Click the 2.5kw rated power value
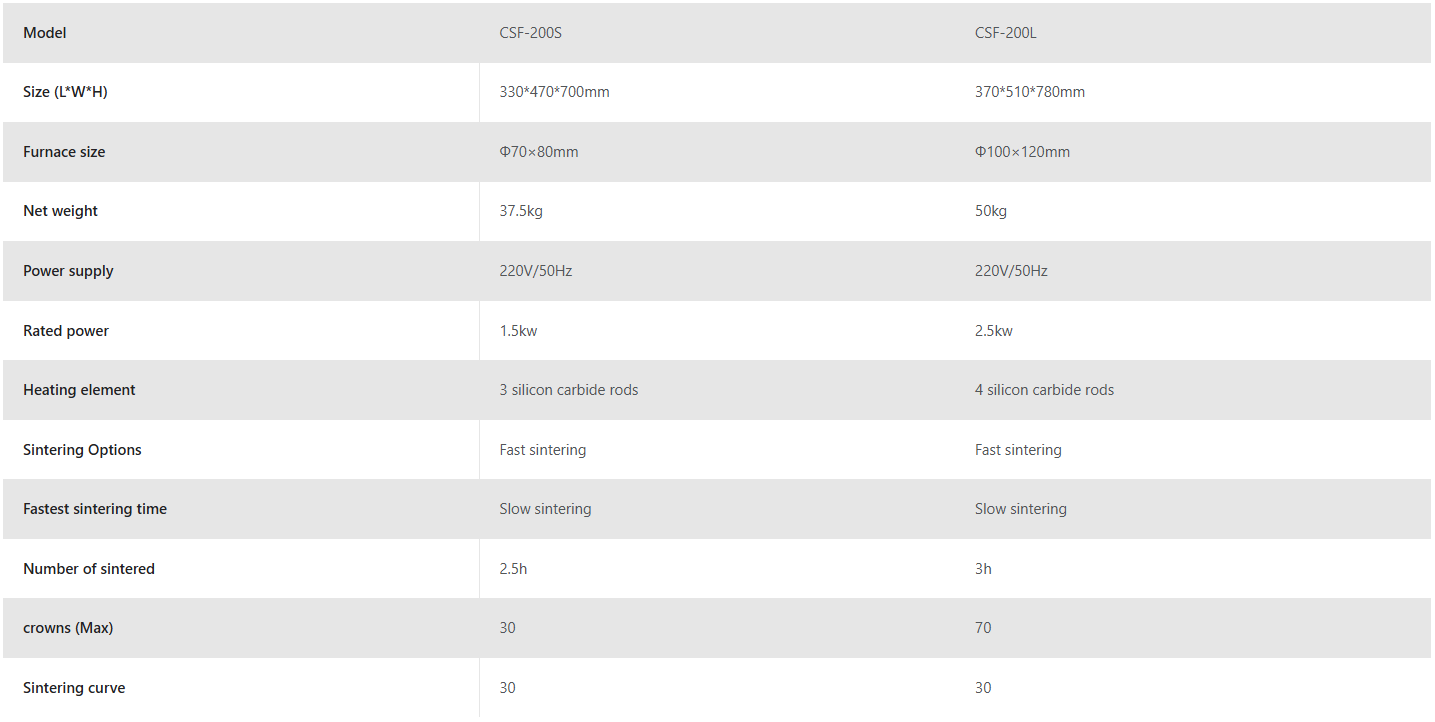 click(x=993, y=331)
